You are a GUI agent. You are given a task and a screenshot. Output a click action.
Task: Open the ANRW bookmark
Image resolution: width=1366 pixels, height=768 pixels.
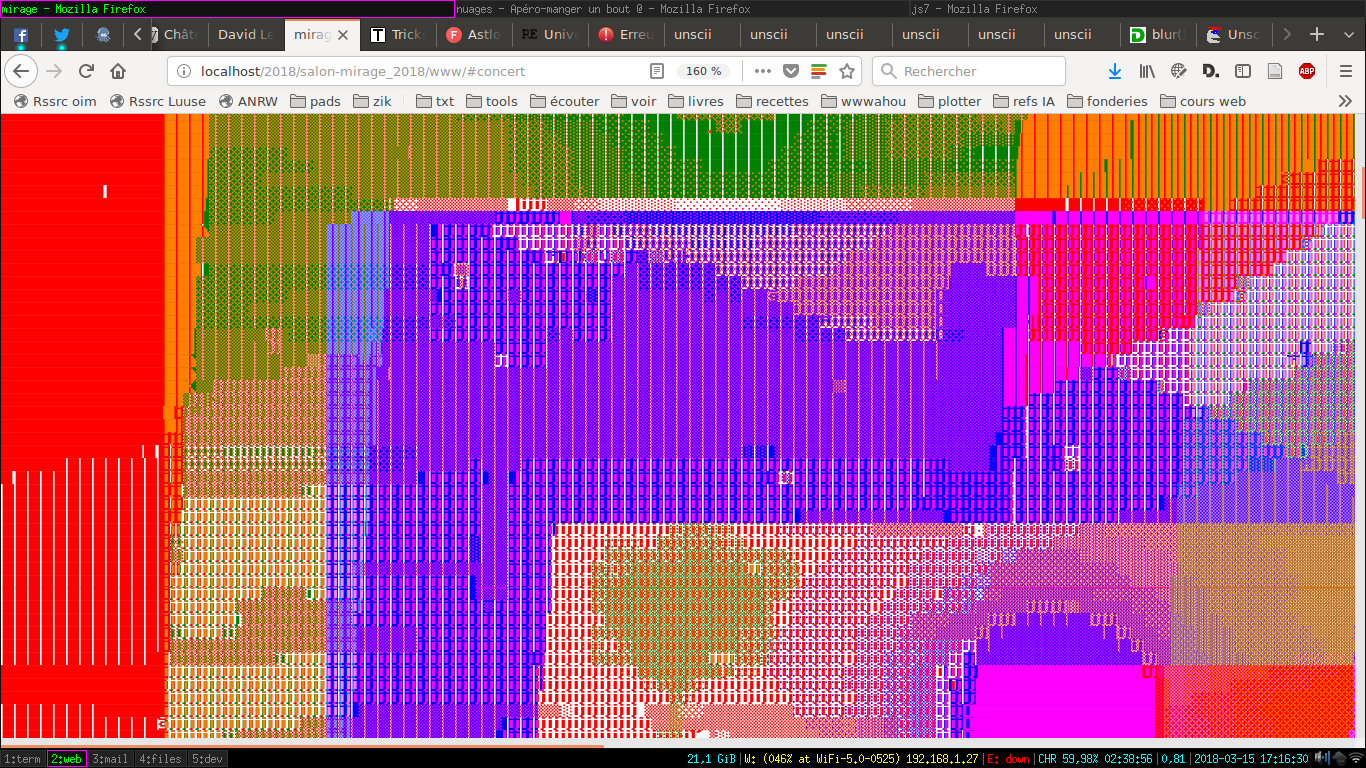point(252,101)
